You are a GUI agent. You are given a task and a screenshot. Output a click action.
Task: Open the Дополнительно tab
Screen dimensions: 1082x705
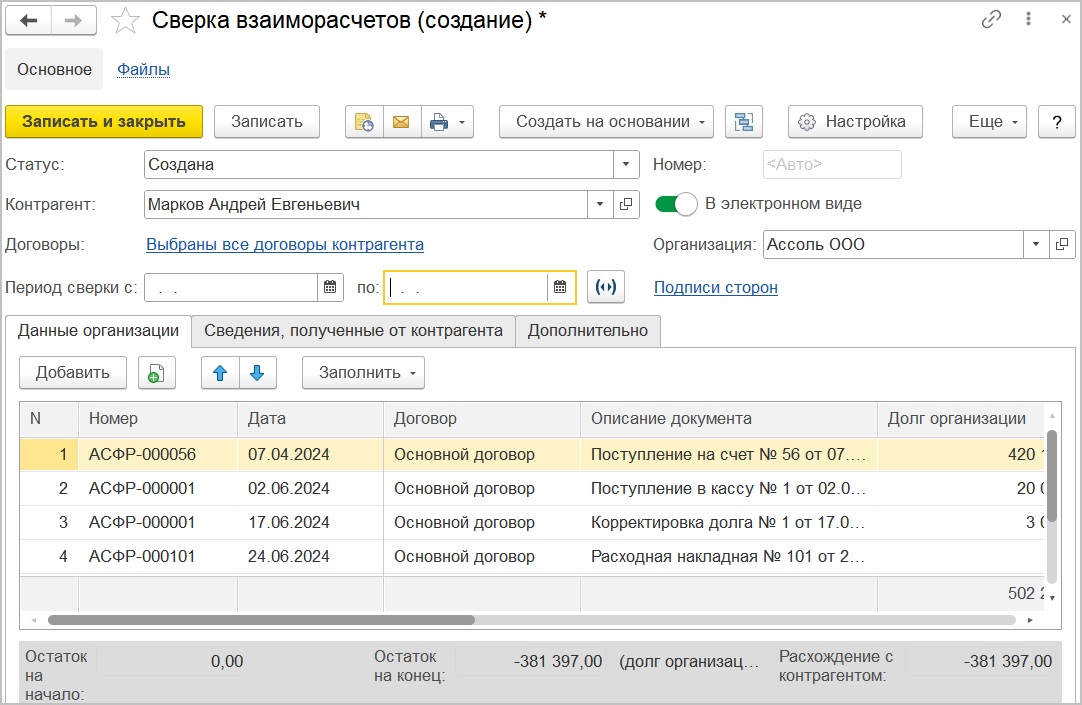click(x=588, y=331)
